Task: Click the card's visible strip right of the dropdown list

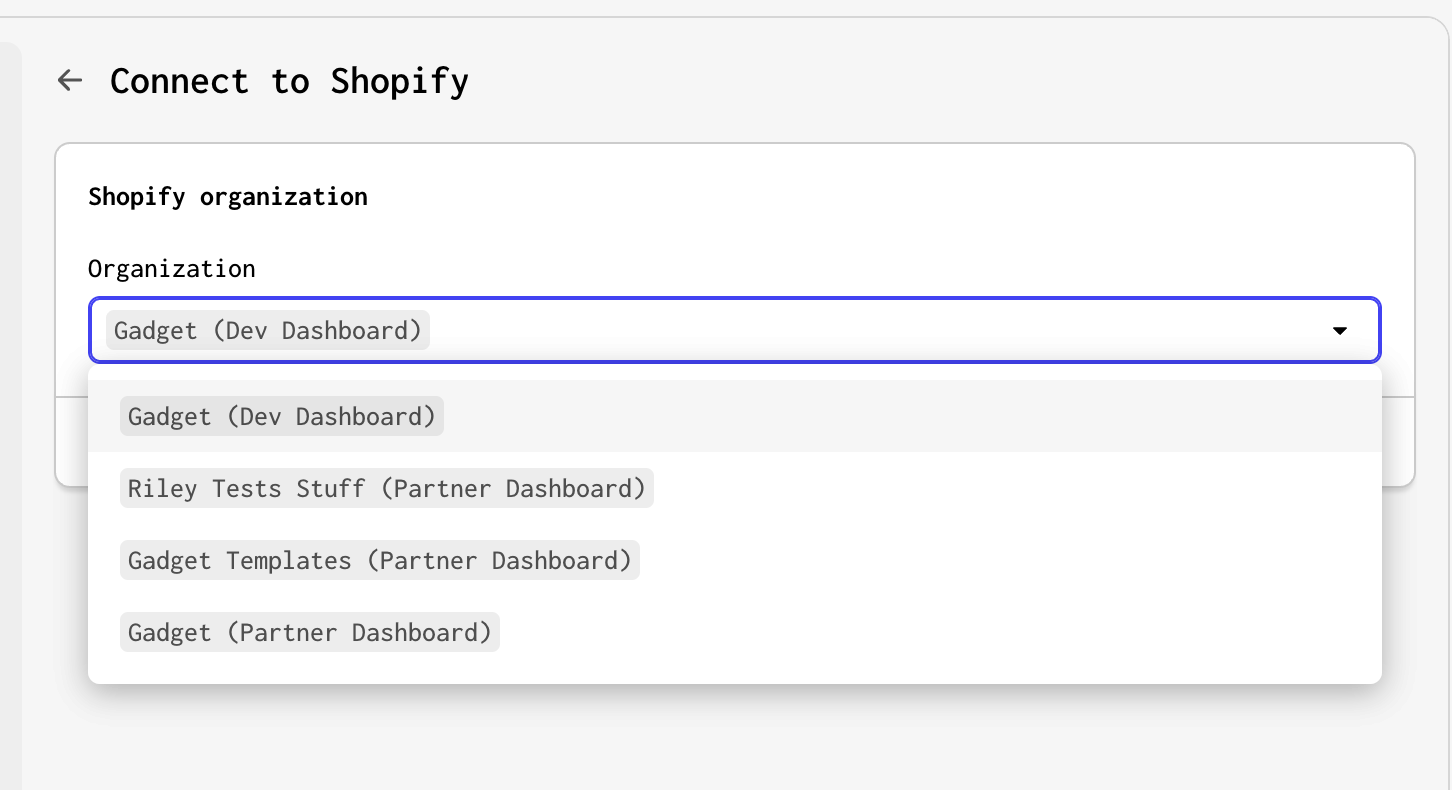Action: pyautogui.click(x=1398, y=440)
